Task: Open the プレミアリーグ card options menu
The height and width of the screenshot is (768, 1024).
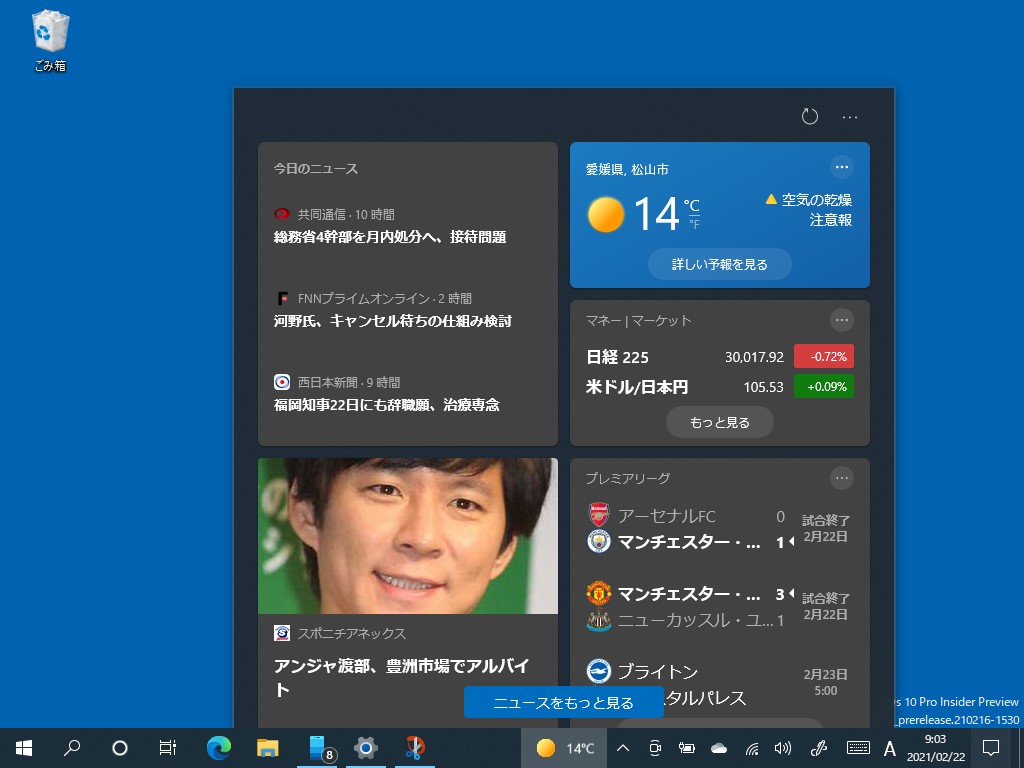Action: 842,478
